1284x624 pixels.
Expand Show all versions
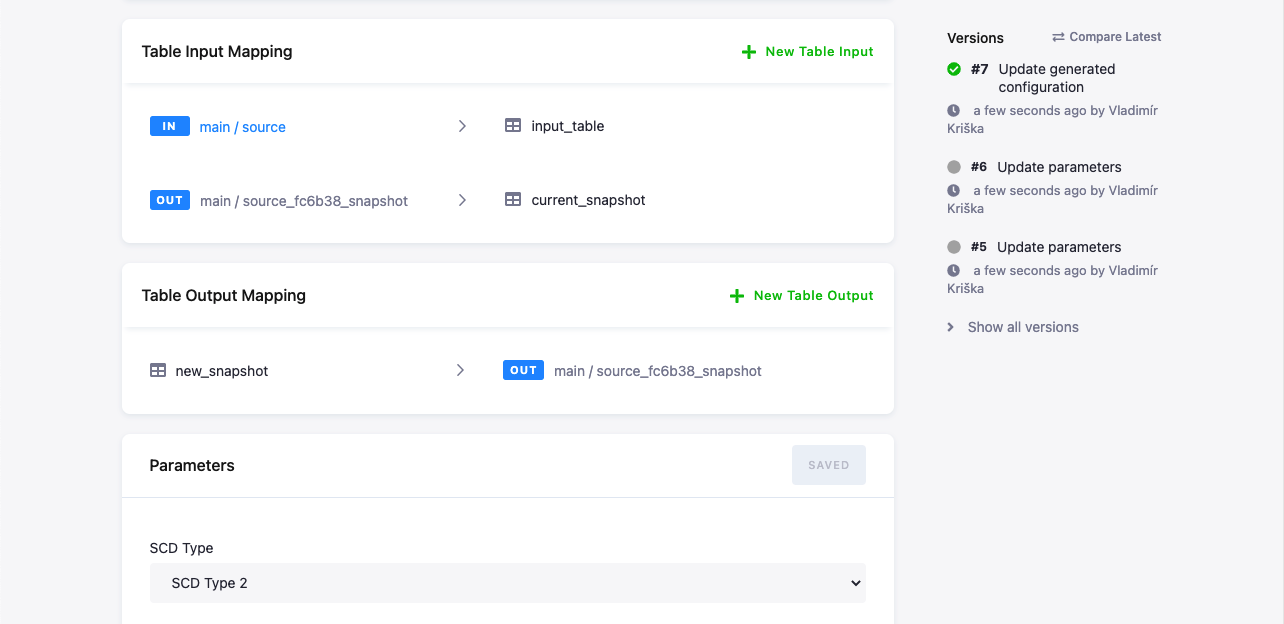tap(1013, 327)
